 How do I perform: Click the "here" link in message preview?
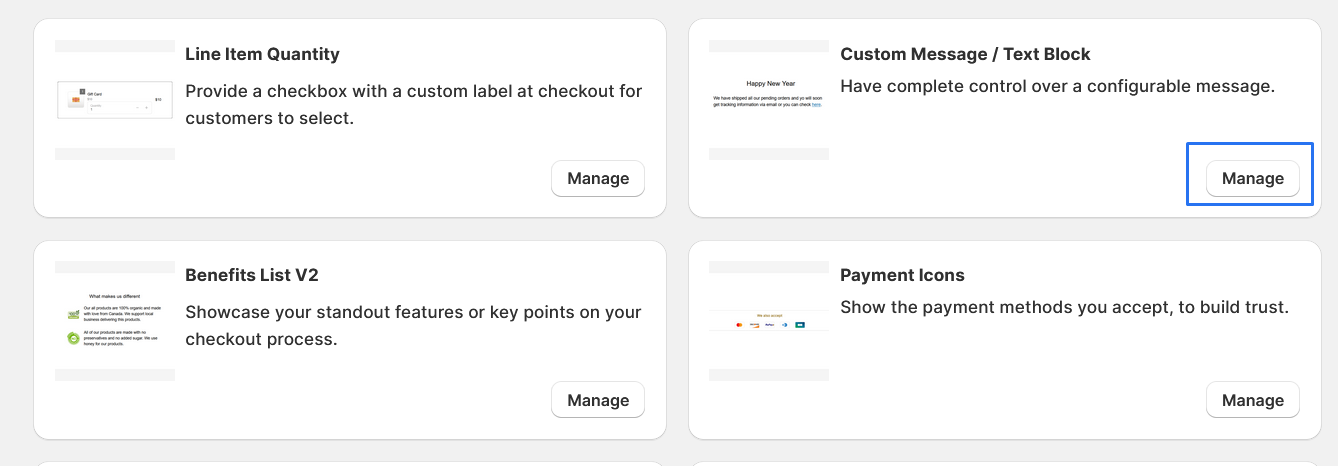(817, 104)
